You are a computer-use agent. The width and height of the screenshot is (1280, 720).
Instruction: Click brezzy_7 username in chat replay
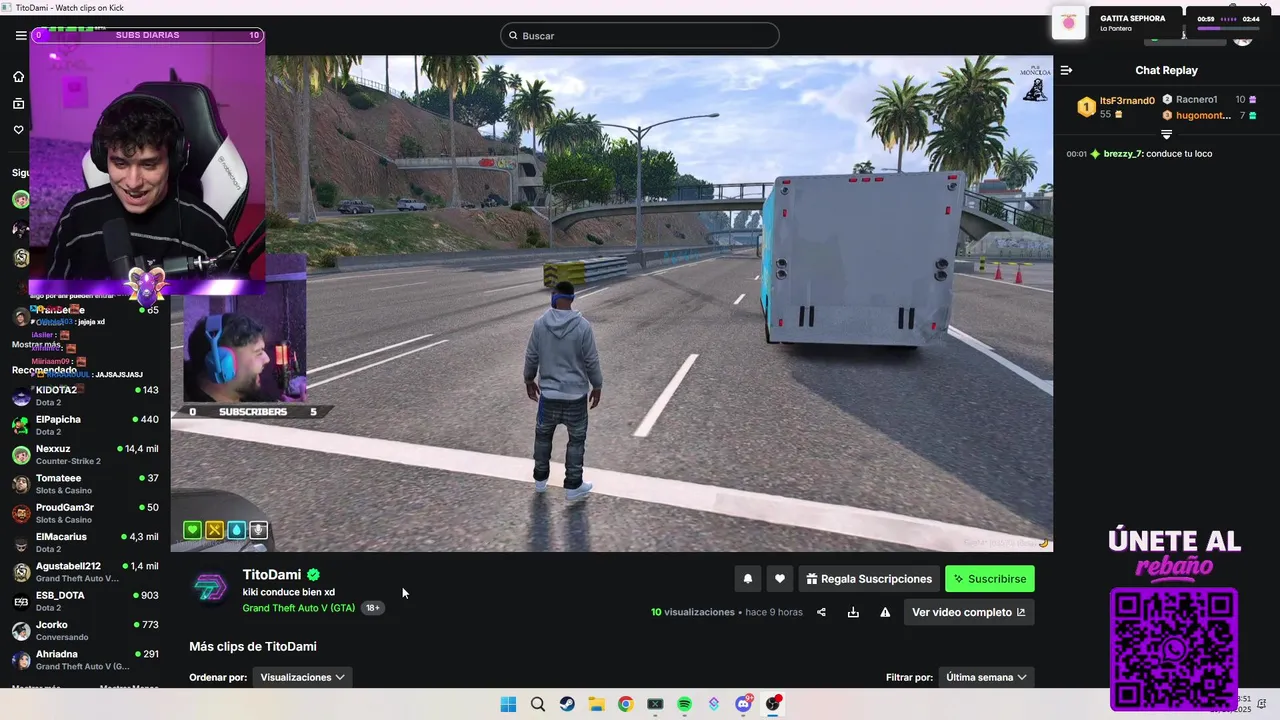click(x=1123, y=154)
